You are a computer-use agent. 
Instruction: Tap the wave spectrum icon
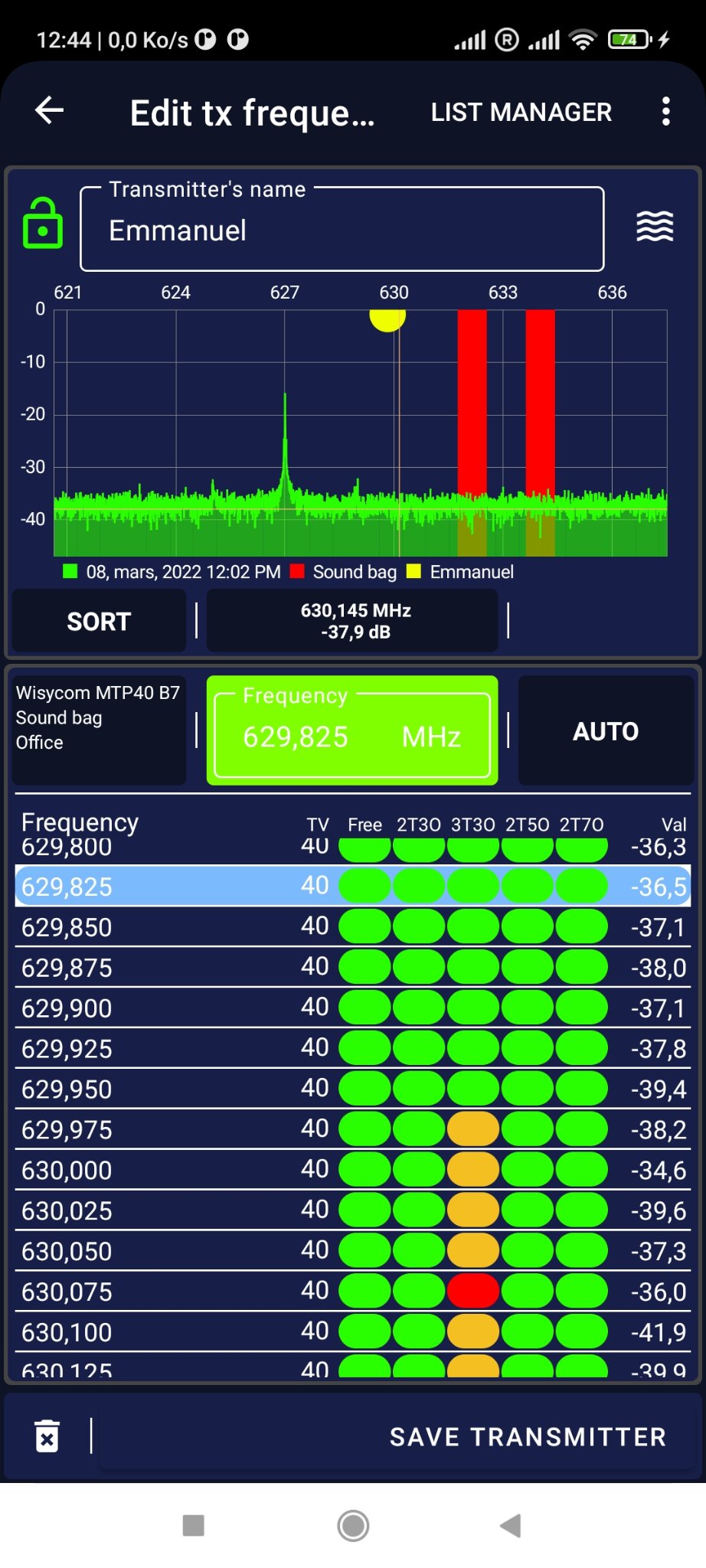[655, 227]
